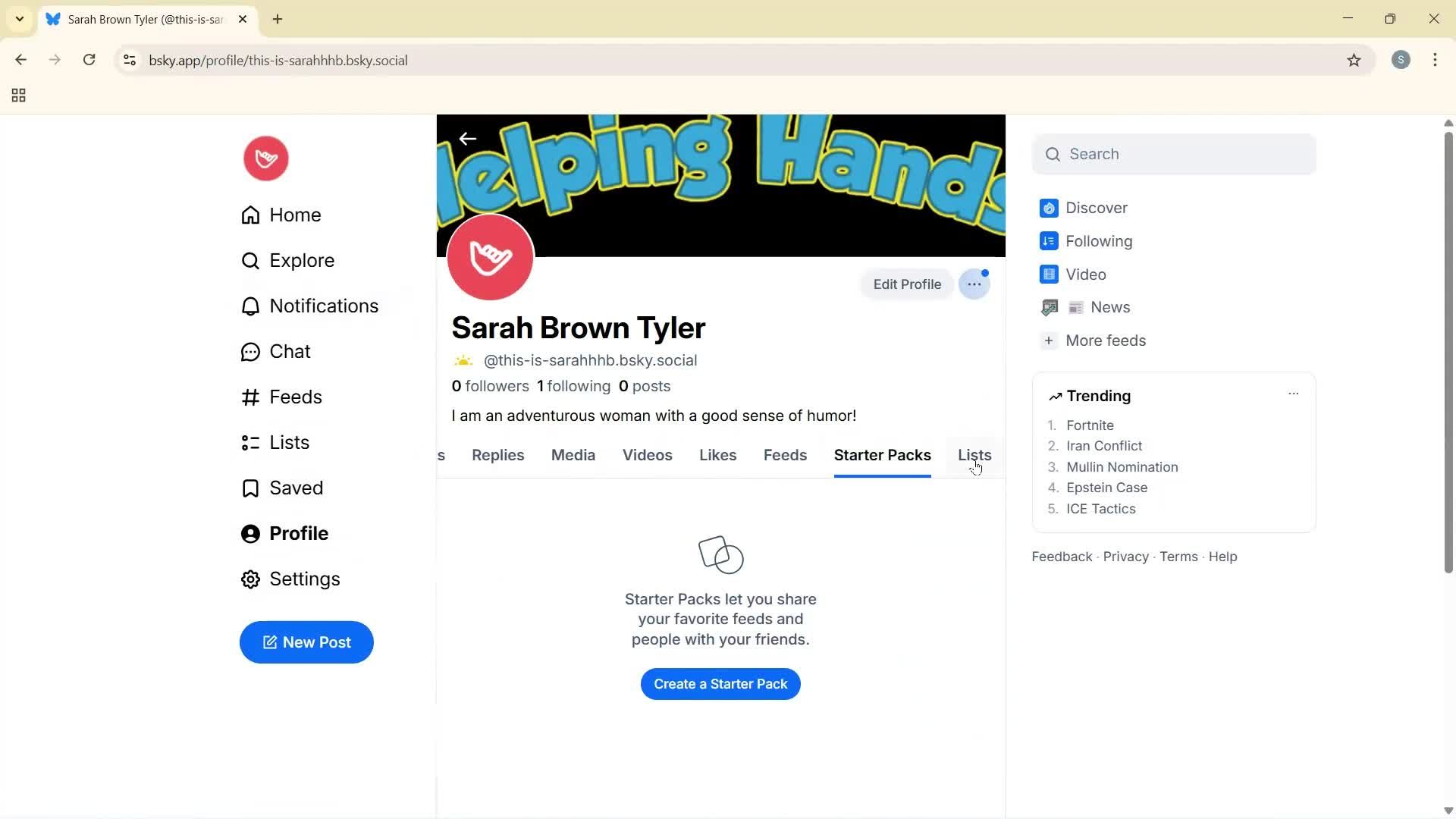Open Saved posts bookmark icon
This screenshot has width=1456, height=819.
click(x=250, y=488)
